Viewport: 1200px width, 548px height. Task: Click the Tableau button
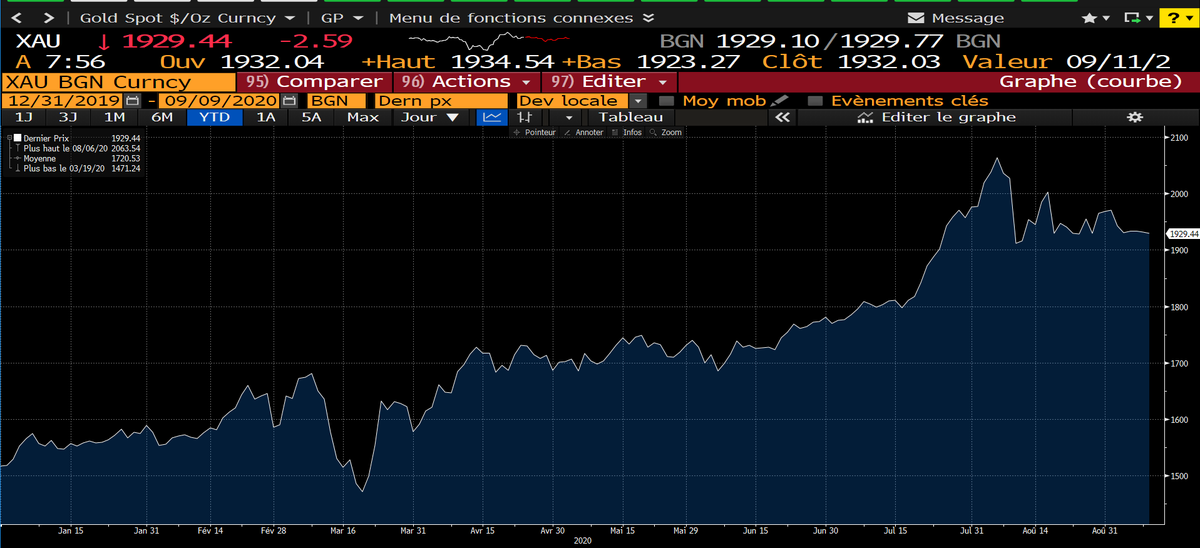(x=630, y=117)
